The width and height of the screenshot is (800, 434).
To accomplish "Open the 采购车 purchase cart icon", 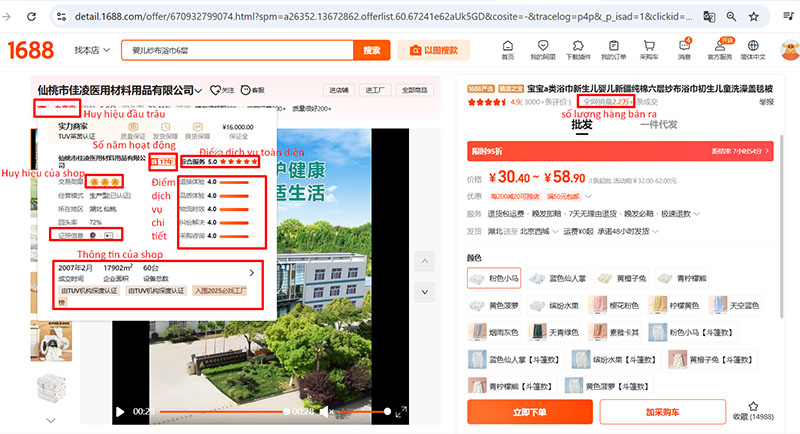I will (647, 46).
